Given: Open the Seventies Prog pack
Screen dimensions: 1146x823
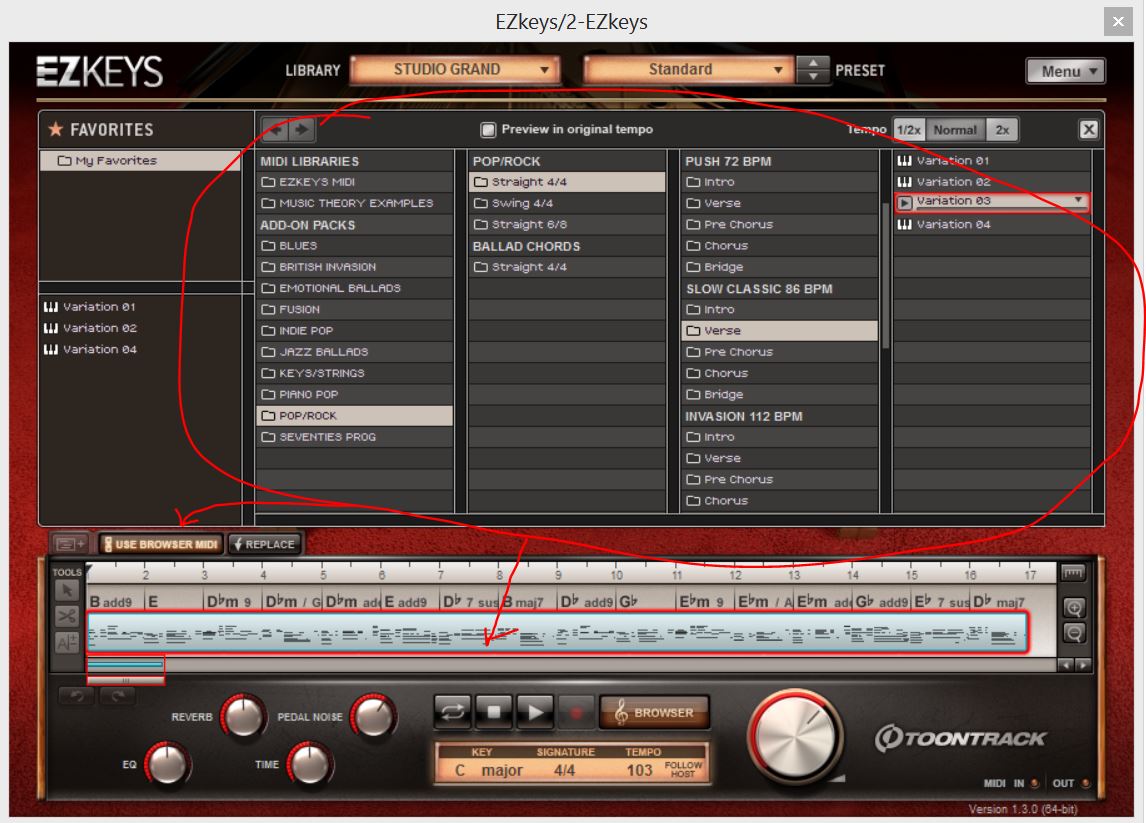Looking at the screenshot, I should [354, 437].
